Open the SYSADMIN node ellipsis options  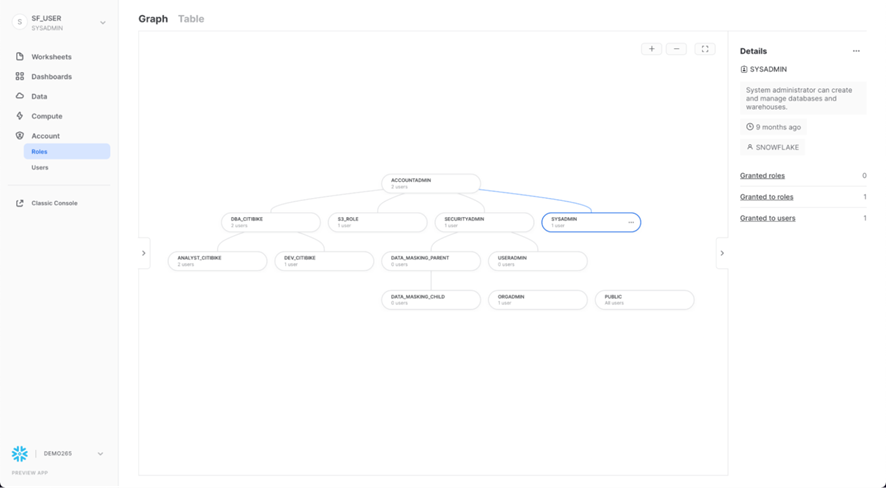(631, 222)
